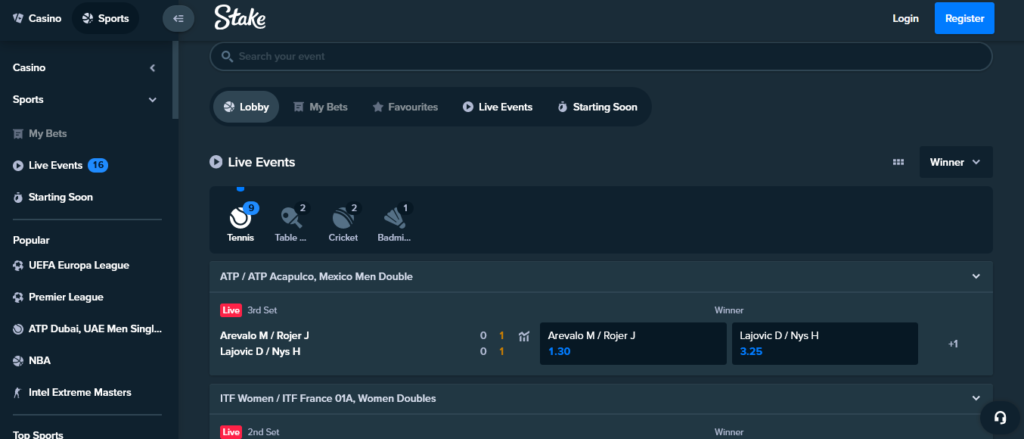Image resolution: width=1024 pixels, height=439 pixels.
Task: Open the Lajovic D / Nys H match name
Action: point(260,351)
